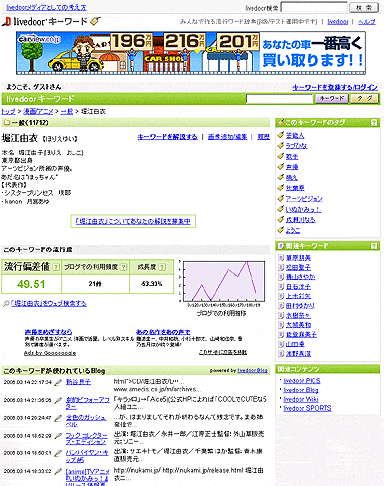
Task: Click the tag icon beside the livedoor キーワード logo
Action: tap(95, 21)
